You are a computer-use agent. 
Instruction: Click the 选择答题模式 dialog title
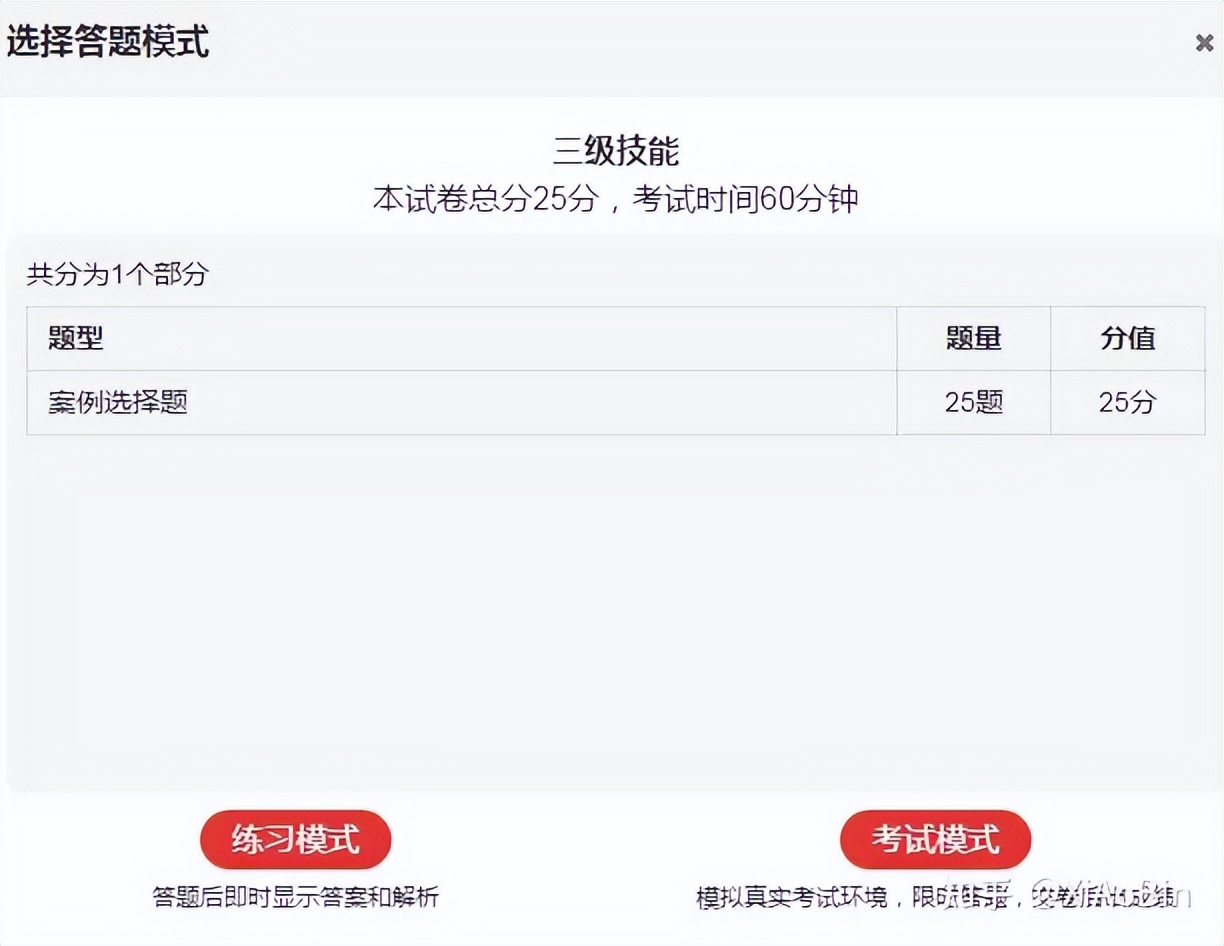point(105,43)
